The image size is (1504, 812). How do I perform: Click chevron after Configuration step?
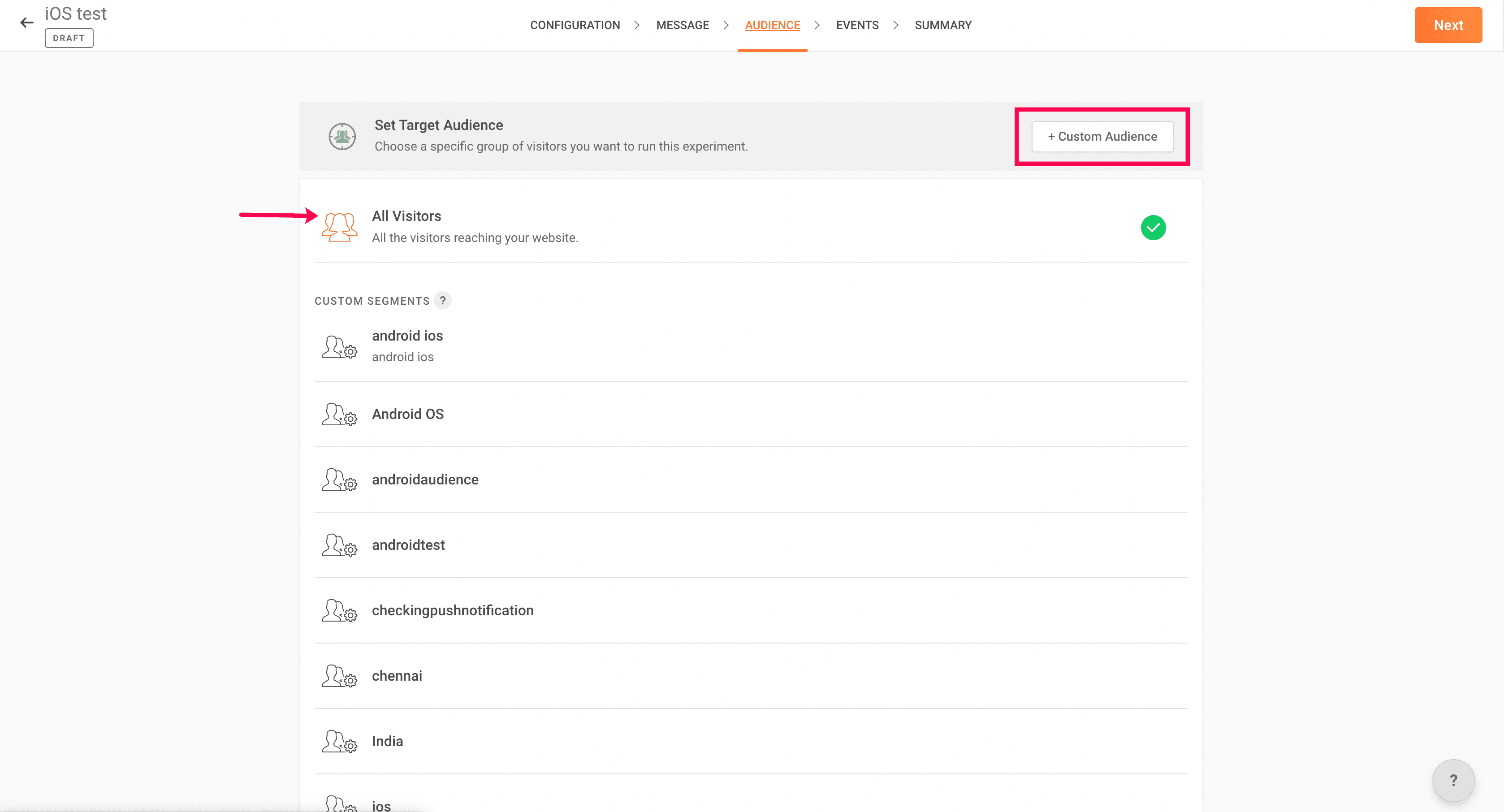637,25
